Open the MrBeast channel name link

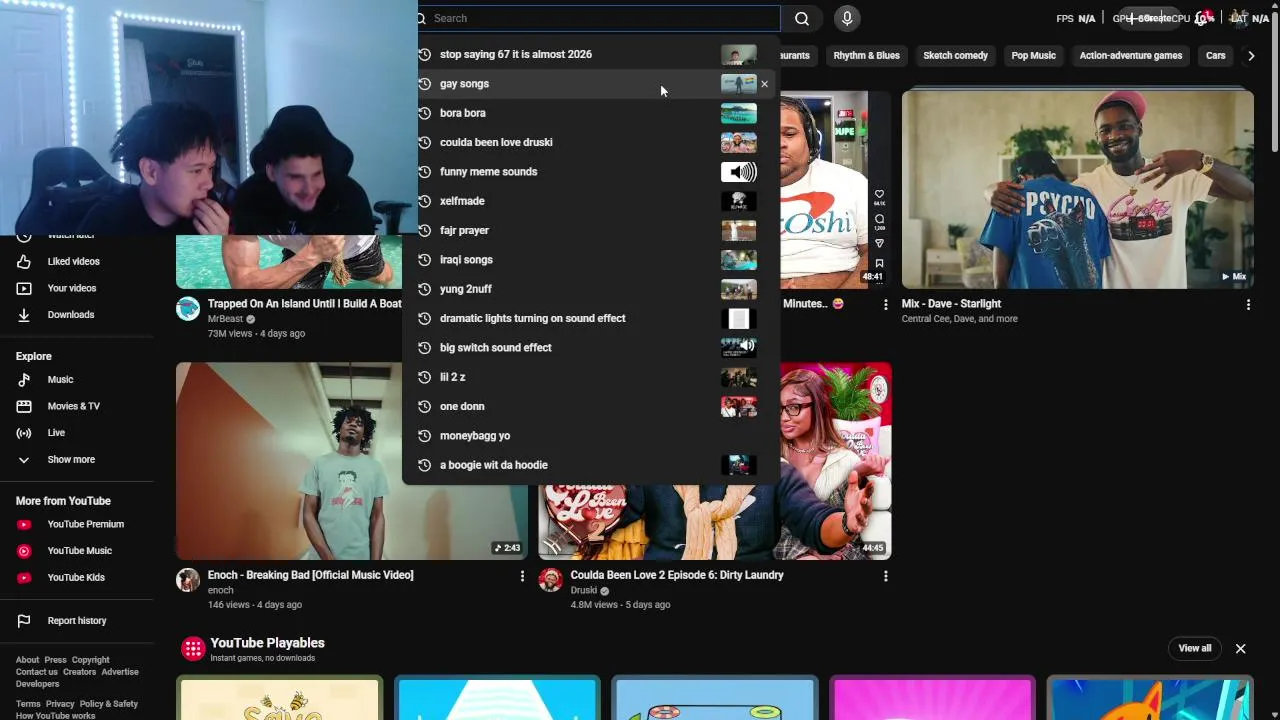(226, 319)
